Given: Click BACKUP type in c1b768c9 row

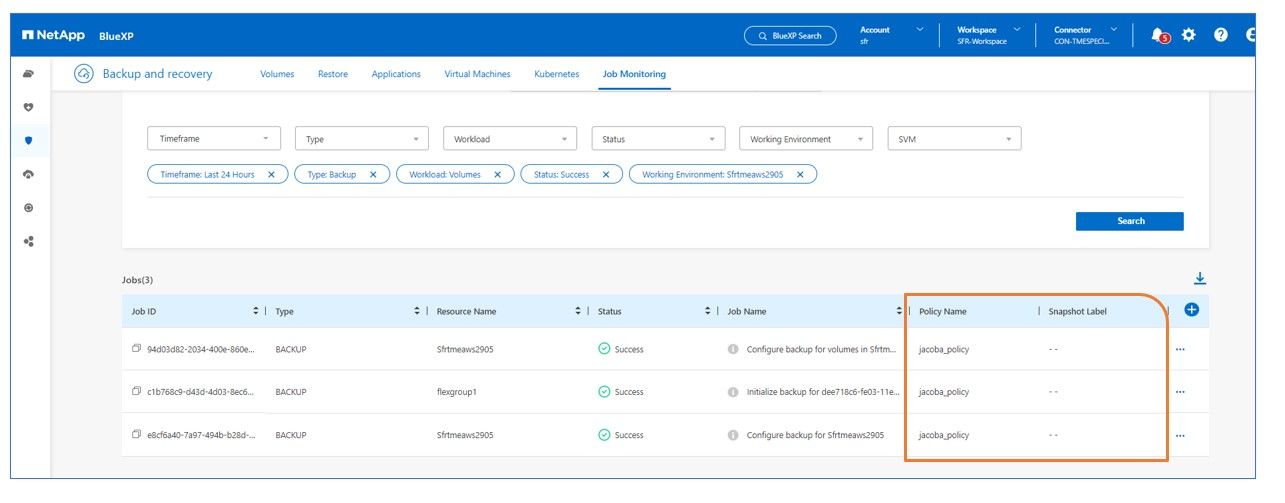Looking at the screenshot, I should click(x=291, y=392).
